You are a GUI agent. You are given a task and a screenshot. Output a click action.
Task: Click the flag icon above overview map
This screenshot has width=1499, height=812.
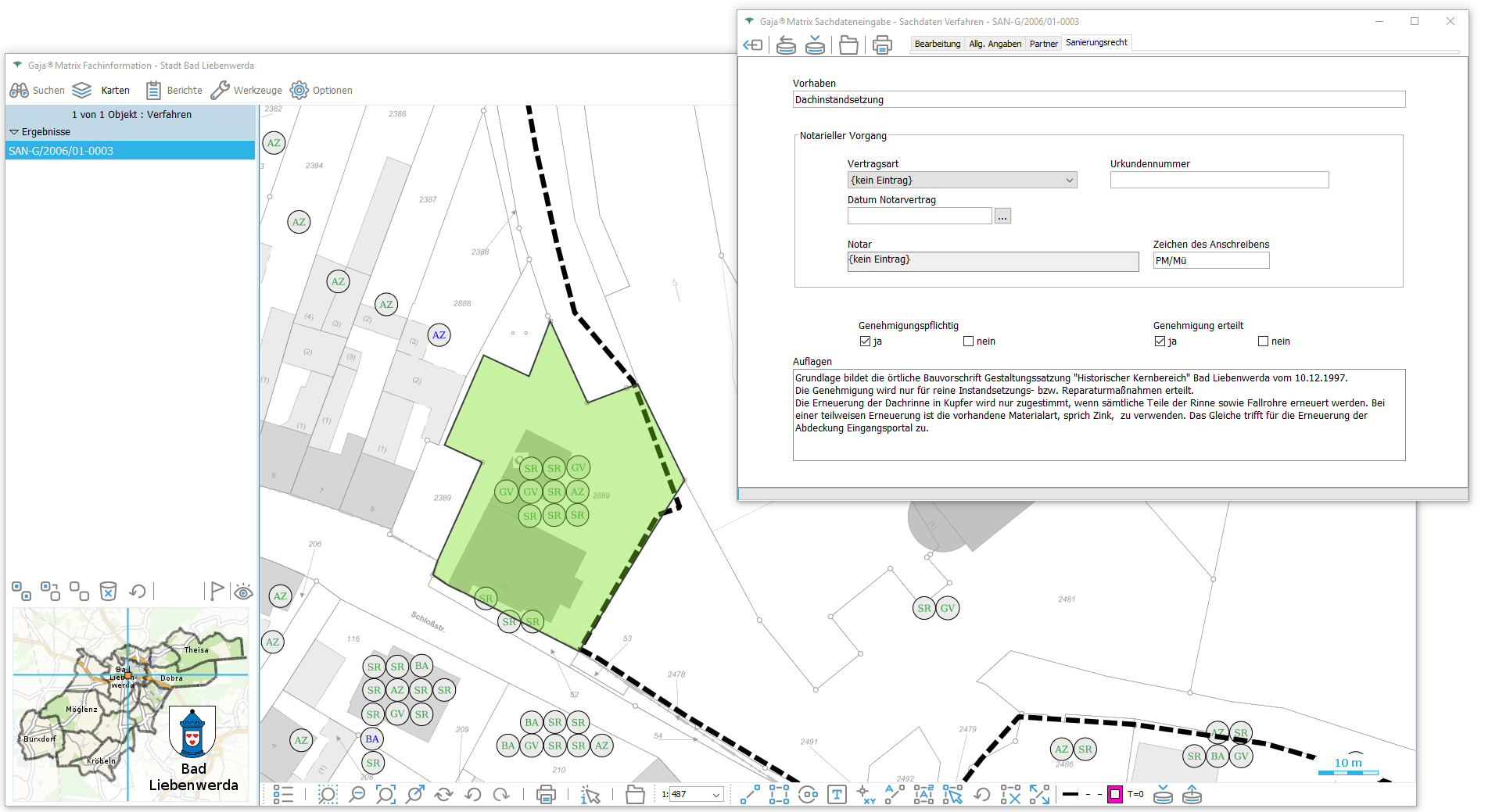click(x=217, y=591)
